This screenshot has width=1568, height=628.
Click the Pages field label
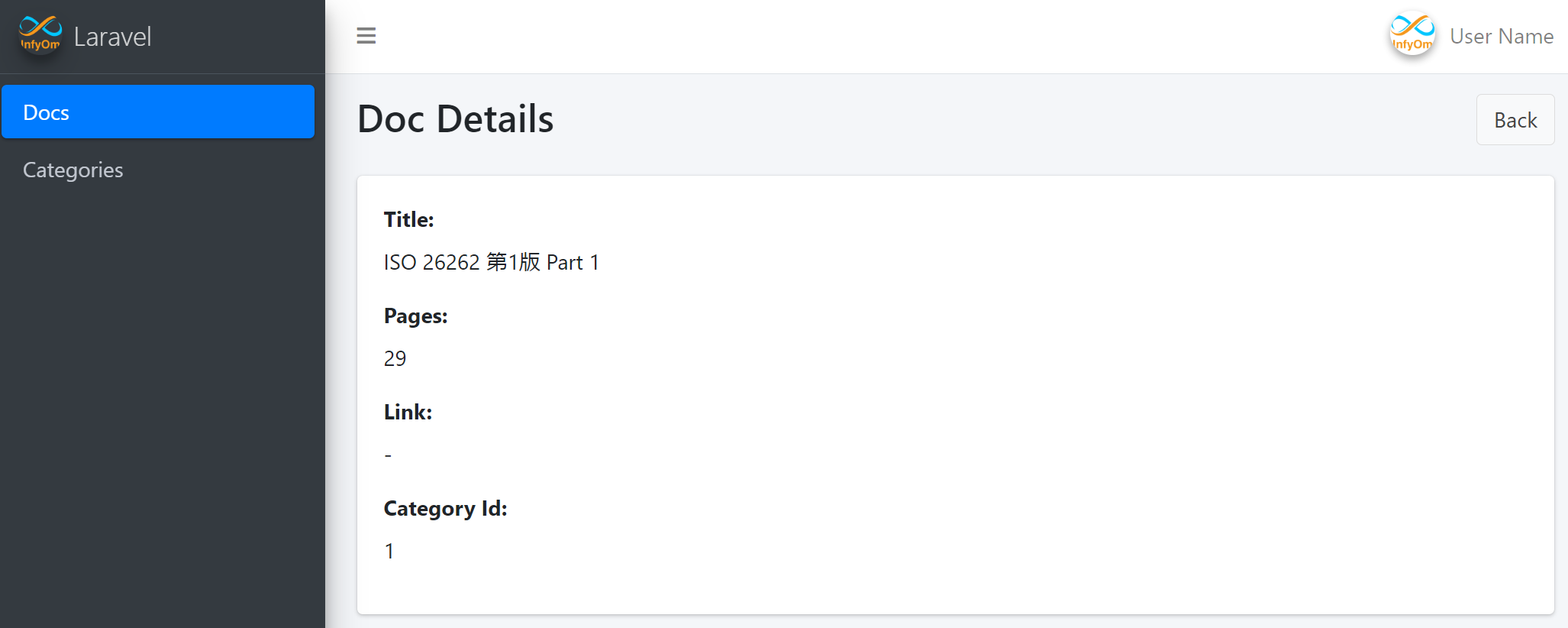pos(415,316)
